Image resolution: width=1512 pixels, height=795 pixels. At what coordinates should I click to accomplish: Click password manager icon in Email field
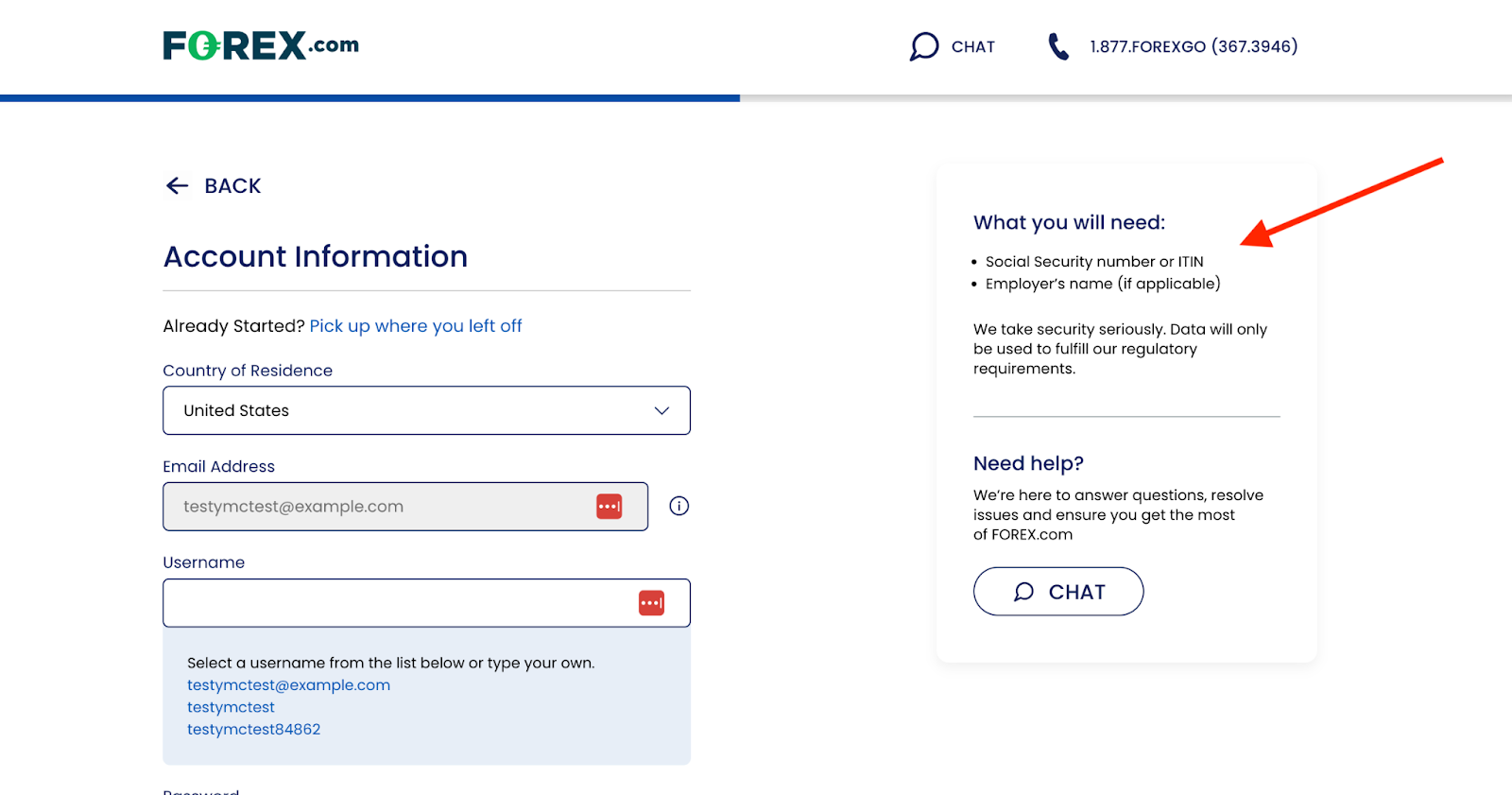pos(610,507)
